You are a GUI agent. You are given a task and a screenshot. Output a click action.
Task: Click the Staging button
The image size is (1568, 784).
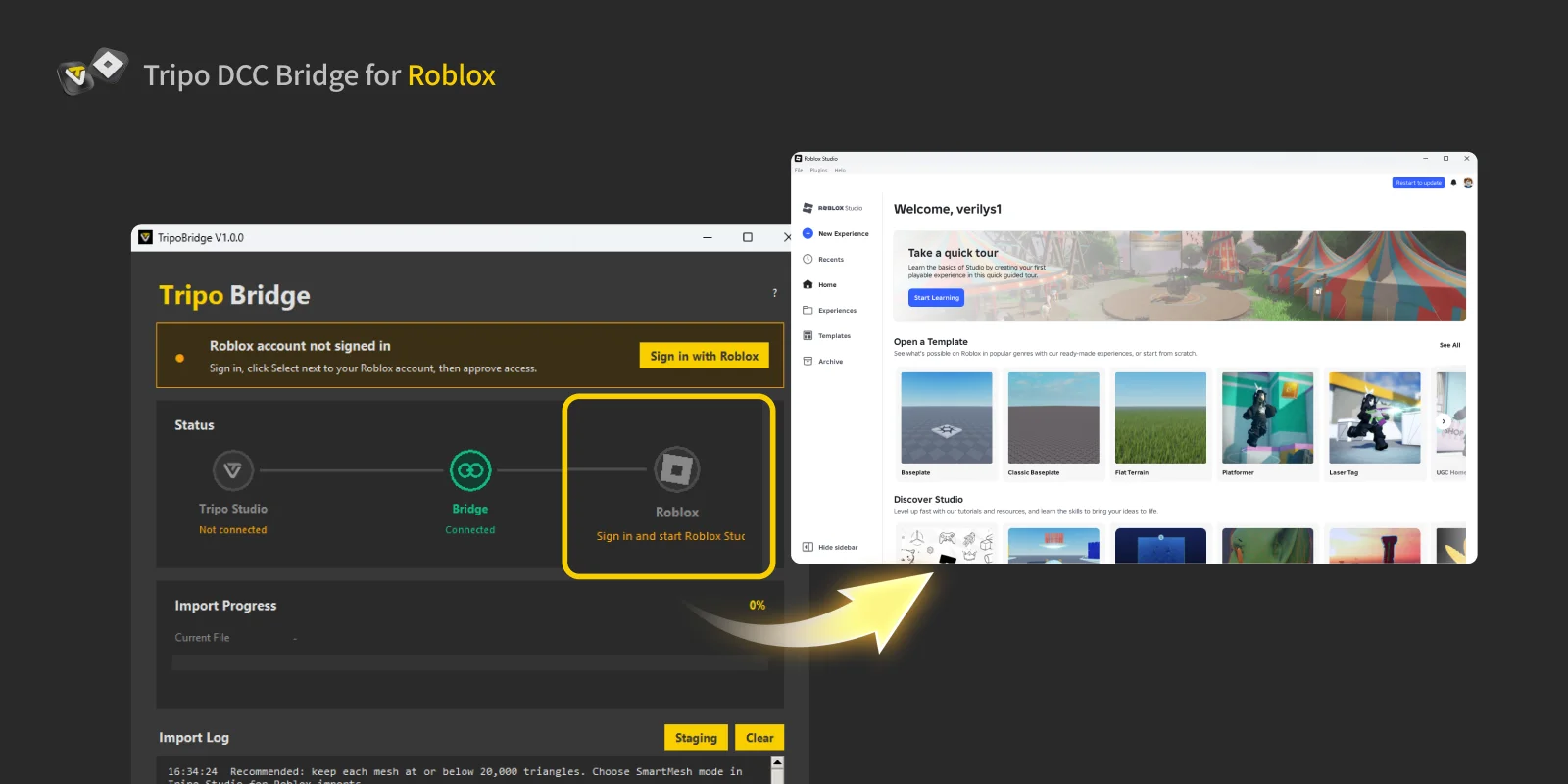696,738
